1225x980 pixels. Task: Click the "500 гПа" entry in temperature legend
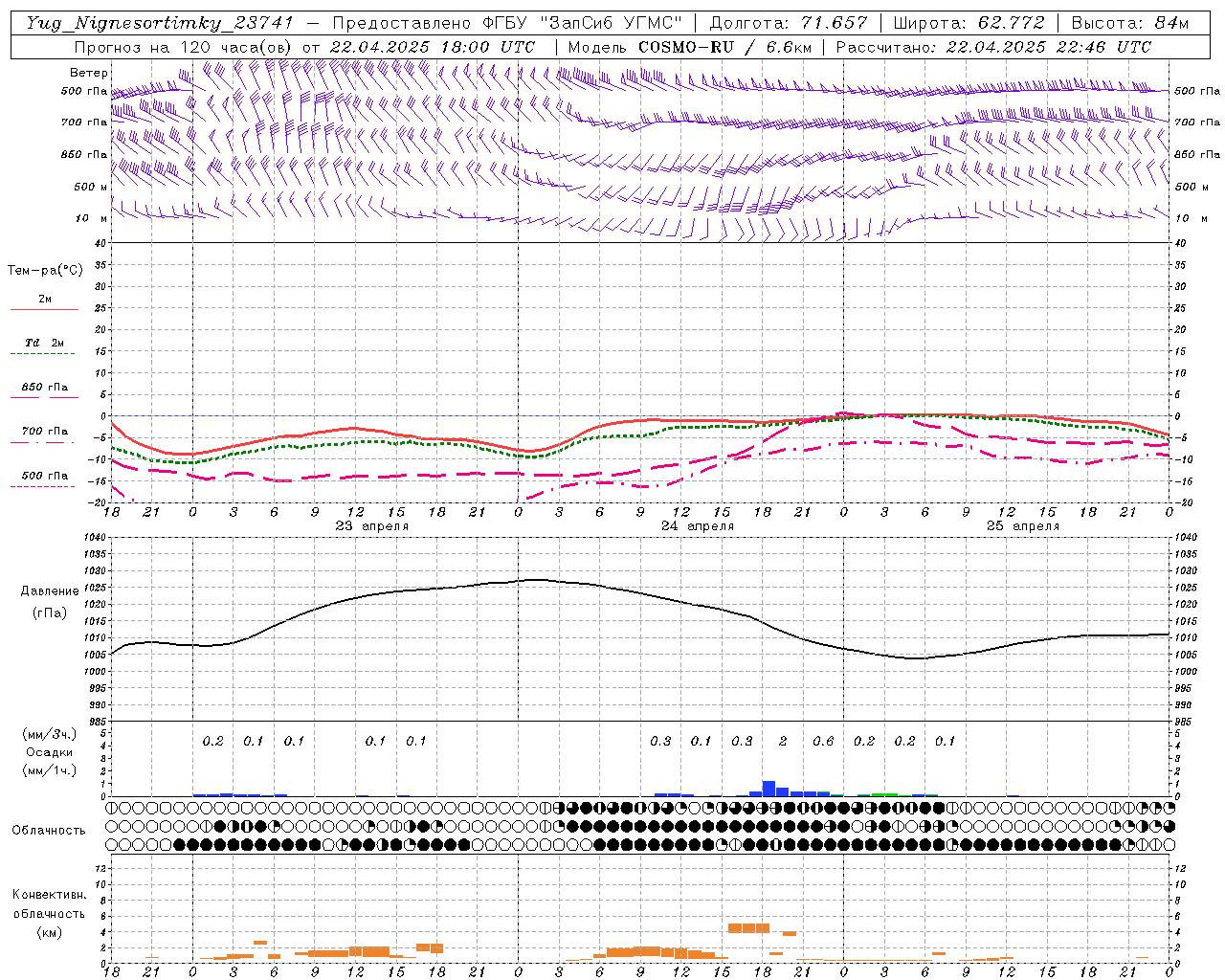tap(45, 476)
